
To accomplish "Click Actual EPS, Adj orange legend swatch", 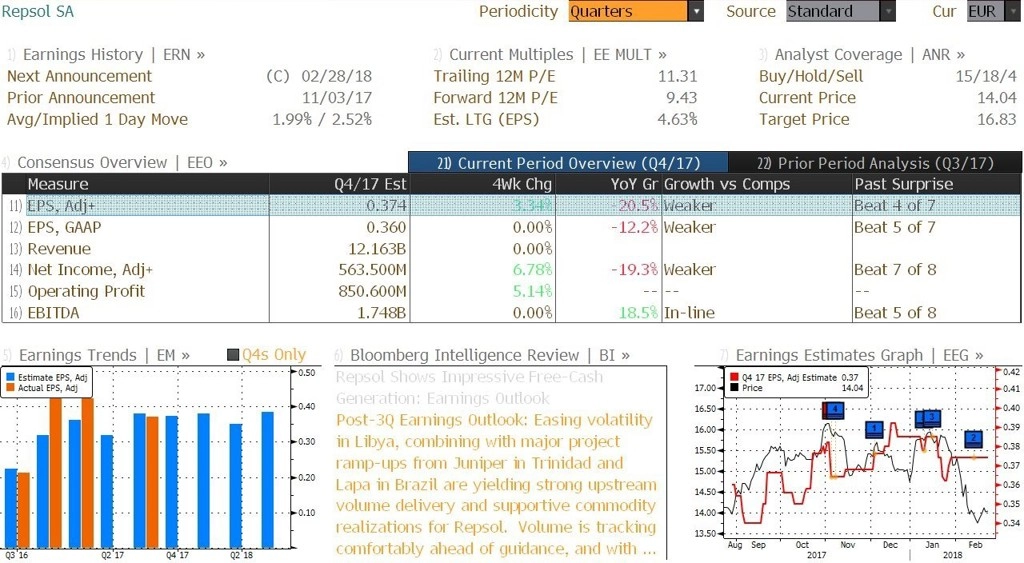I will click(10, 388).
